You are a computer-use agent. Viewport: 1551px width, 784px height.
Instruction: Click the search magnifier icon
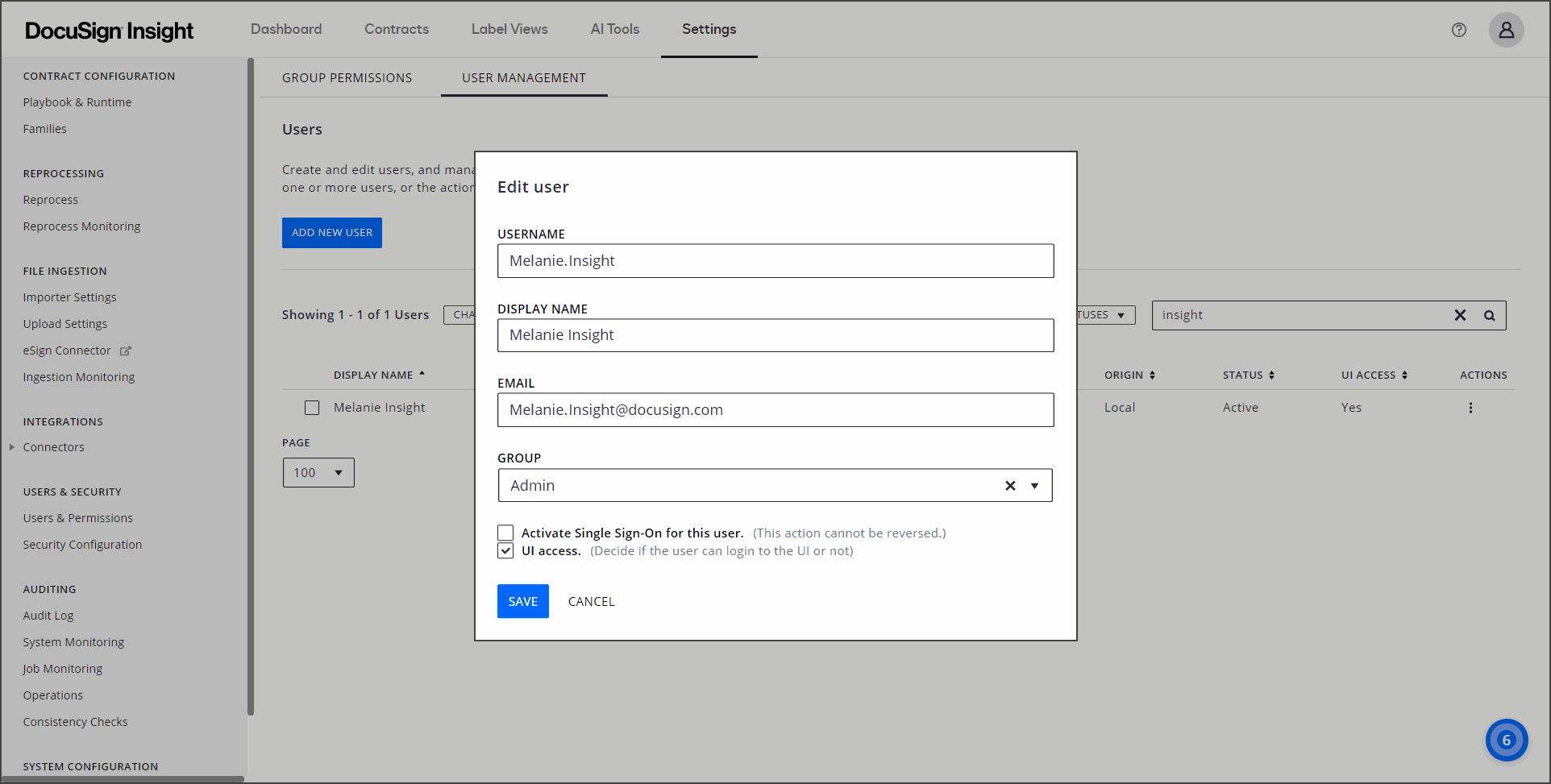point(1490,315)
